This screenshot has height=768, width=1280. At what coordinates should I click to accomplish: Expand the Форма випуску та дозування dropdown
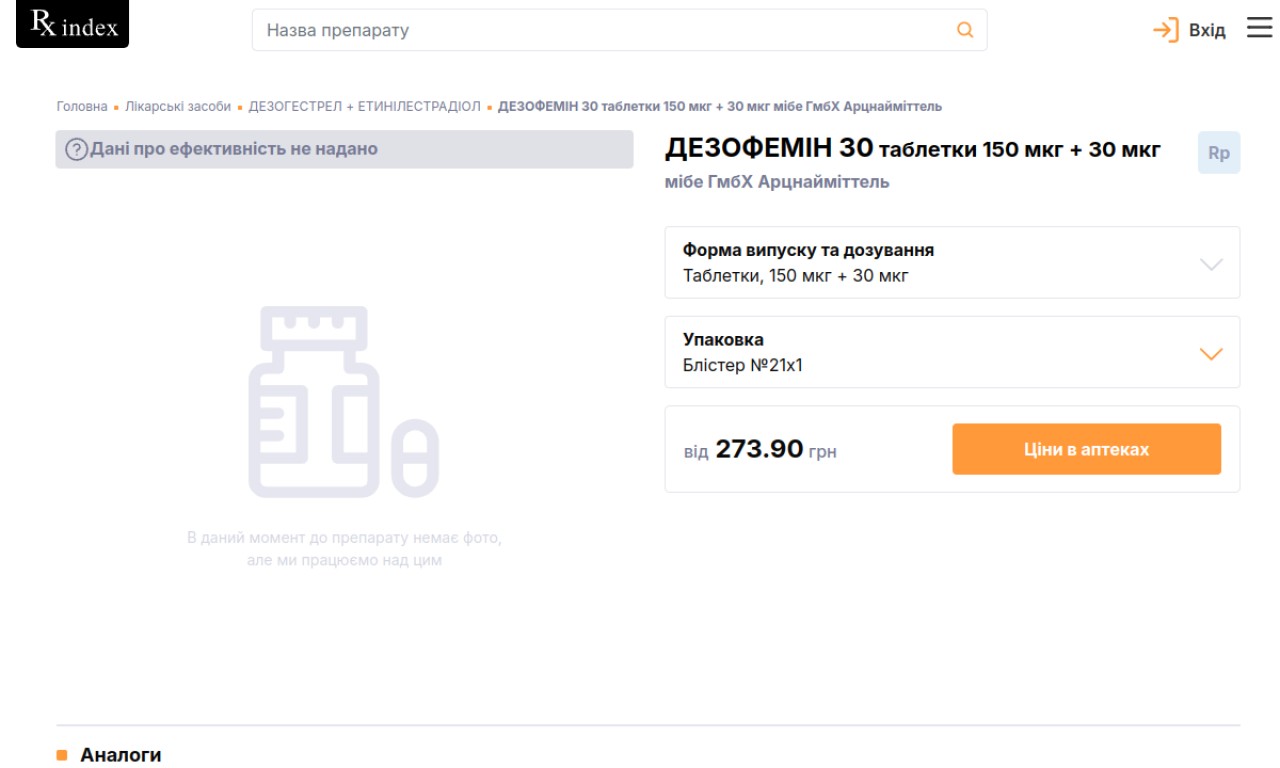(1211, 264)
